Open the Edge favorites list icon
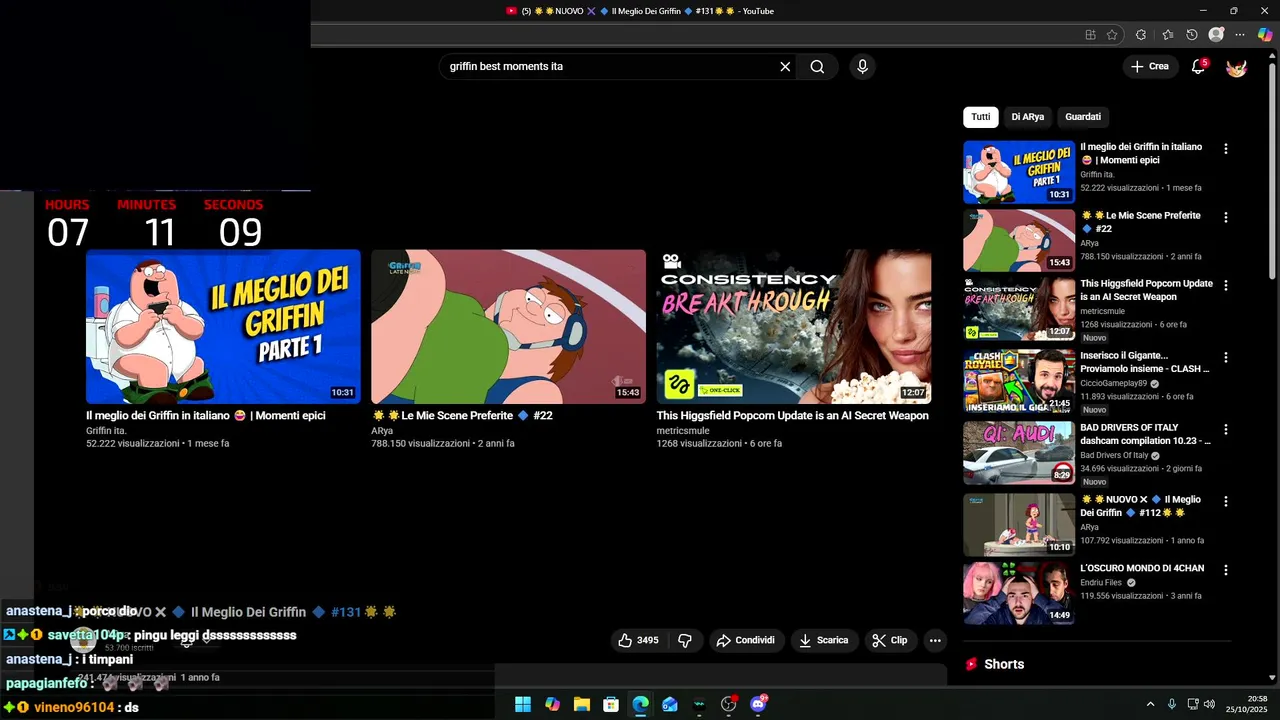 (x=1167, y=35)
